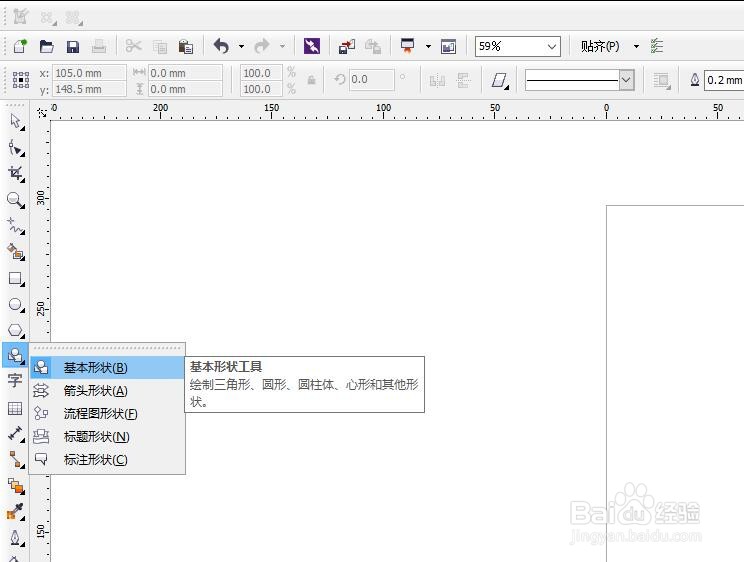Select the Blend effects tool
This screenshot has height=562, width=744.
pyautogui.click(x=16, y=486)
